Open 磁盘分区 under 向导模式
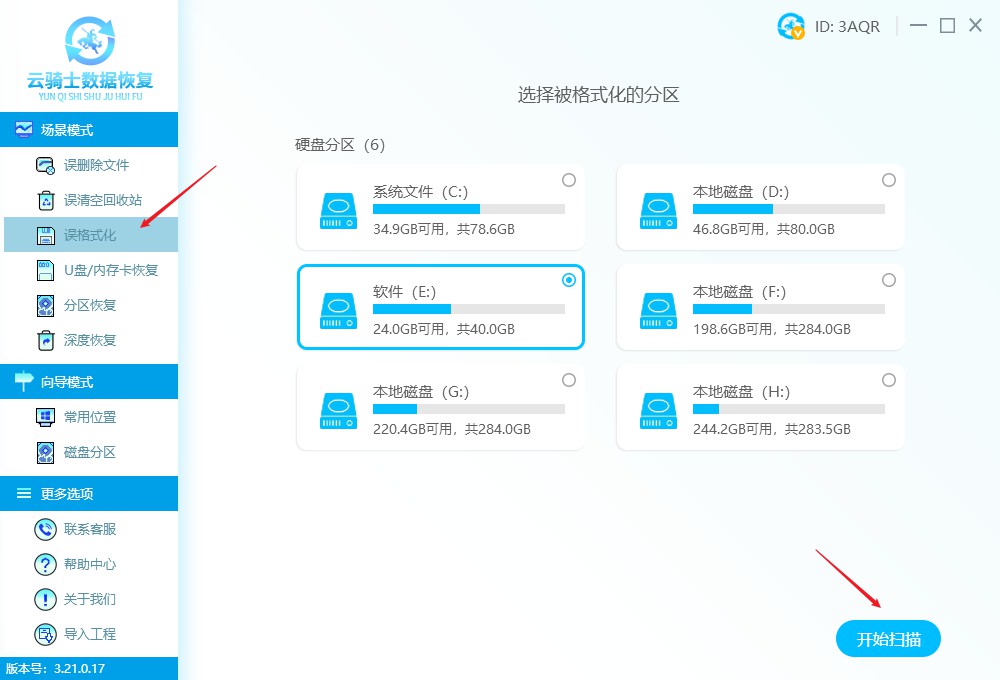The height and width of the screenshot is (680, 1000). coord(91,452)
